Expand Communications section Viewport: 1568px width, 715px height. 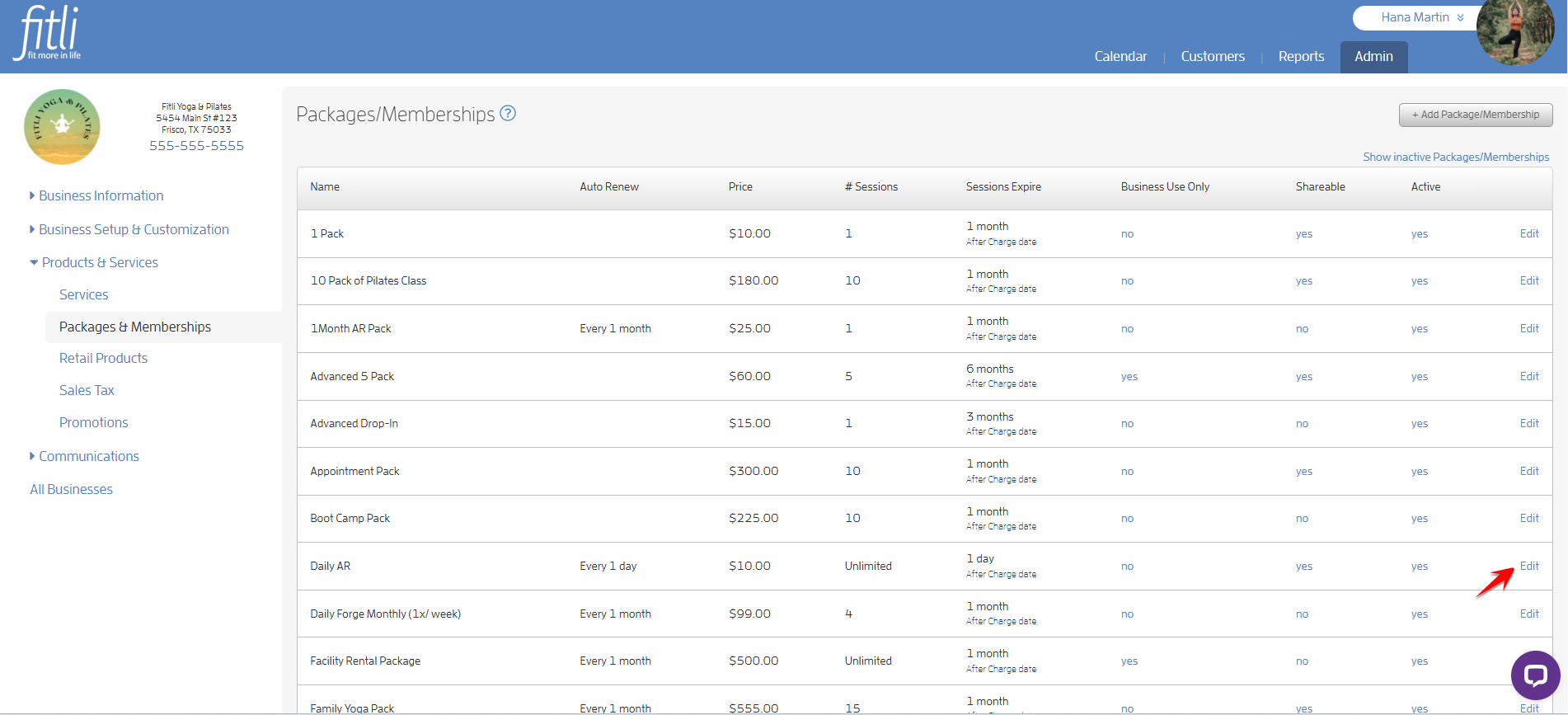84,456
